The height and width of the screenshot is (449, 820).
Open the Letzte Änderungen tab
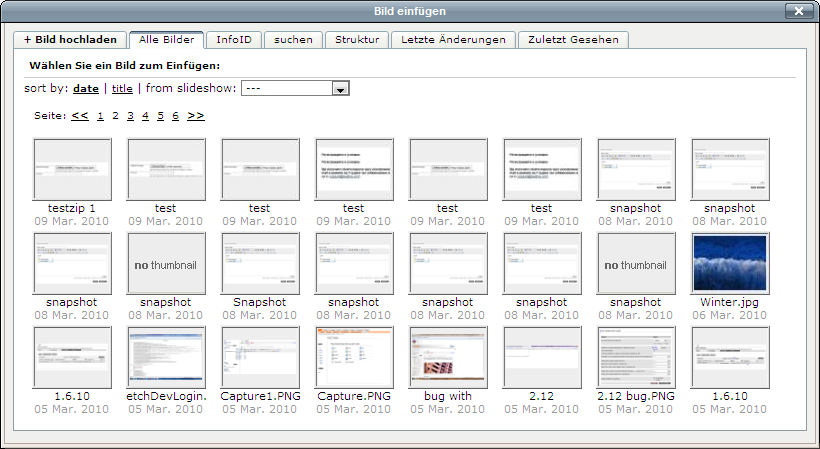453,40
